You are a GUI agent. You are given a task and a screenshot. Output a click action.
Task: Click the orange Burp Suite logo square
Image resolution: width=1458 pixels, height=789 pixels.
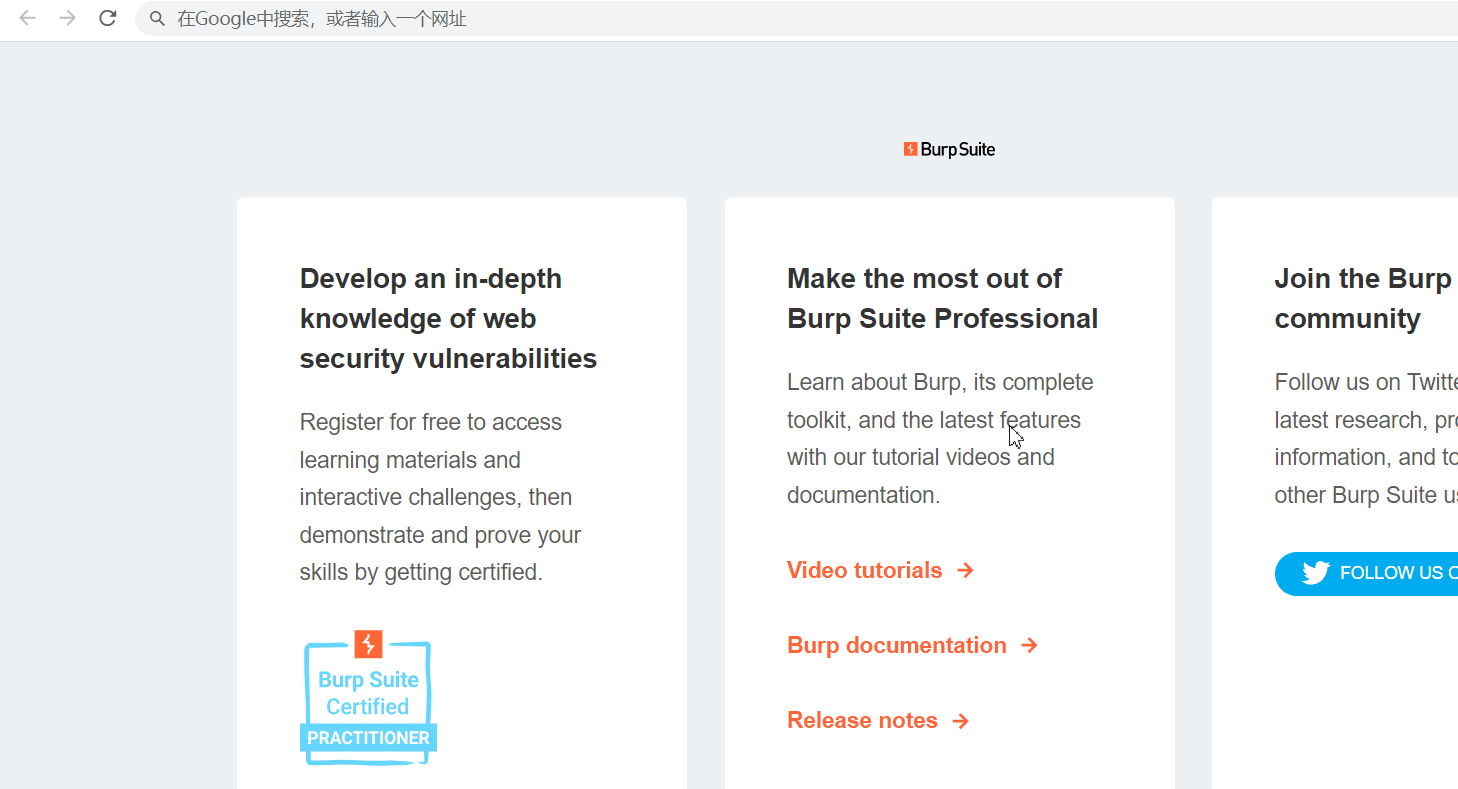click(910, 149)
